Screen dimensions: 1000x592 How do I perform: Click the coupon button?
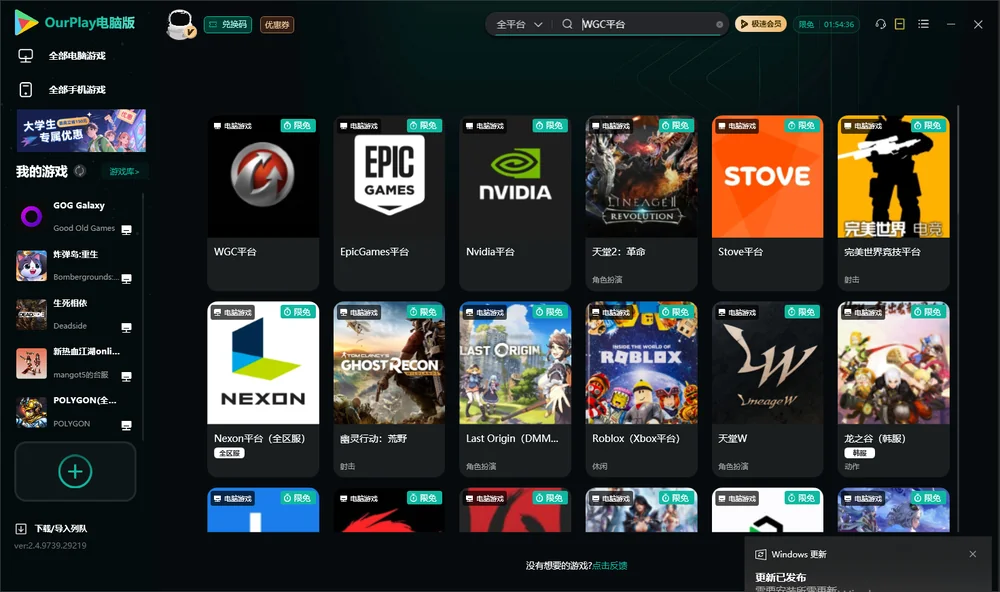tap(277, 25)
